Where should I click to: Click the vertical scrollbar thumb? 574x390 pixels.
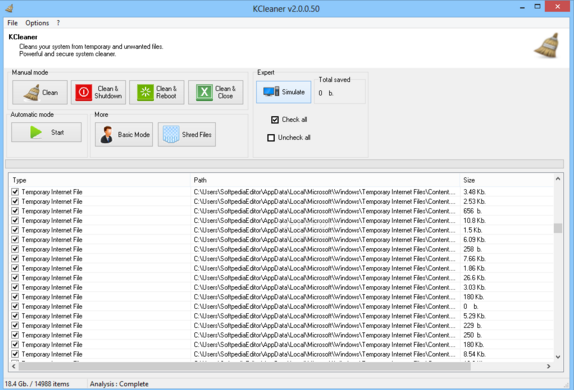558,228
